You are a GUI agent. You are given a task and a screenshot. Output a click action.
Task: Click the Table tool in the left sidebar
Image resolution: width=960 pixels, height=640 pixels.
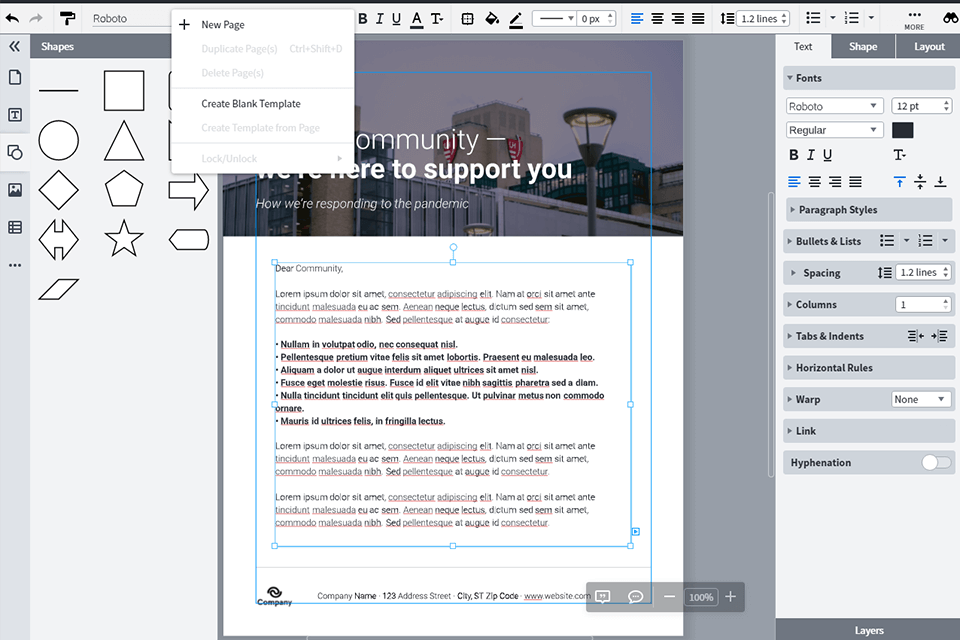[x=14, y=227]
